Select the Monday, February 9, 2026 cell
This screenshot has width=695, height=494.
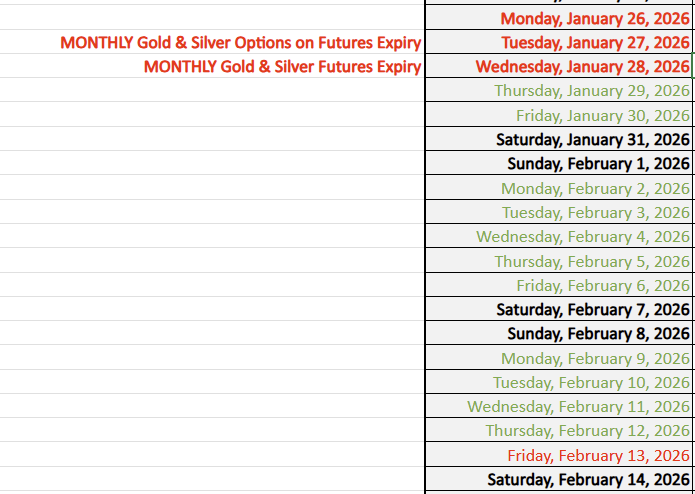[x=595, y=358]
